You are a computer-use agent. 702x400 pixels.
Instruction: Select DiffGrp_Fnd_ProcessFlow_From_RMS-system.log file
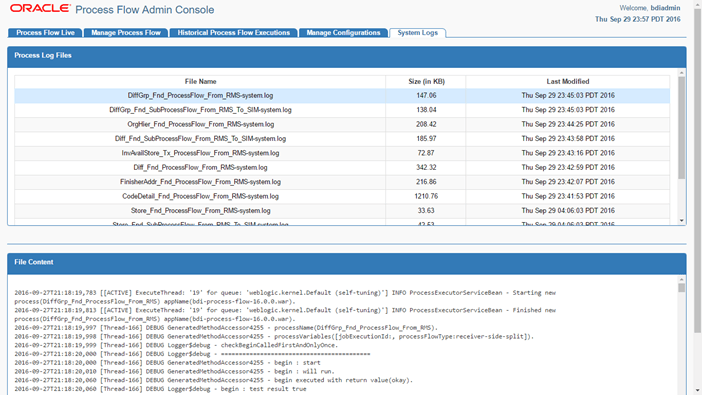tap(200, 95)
